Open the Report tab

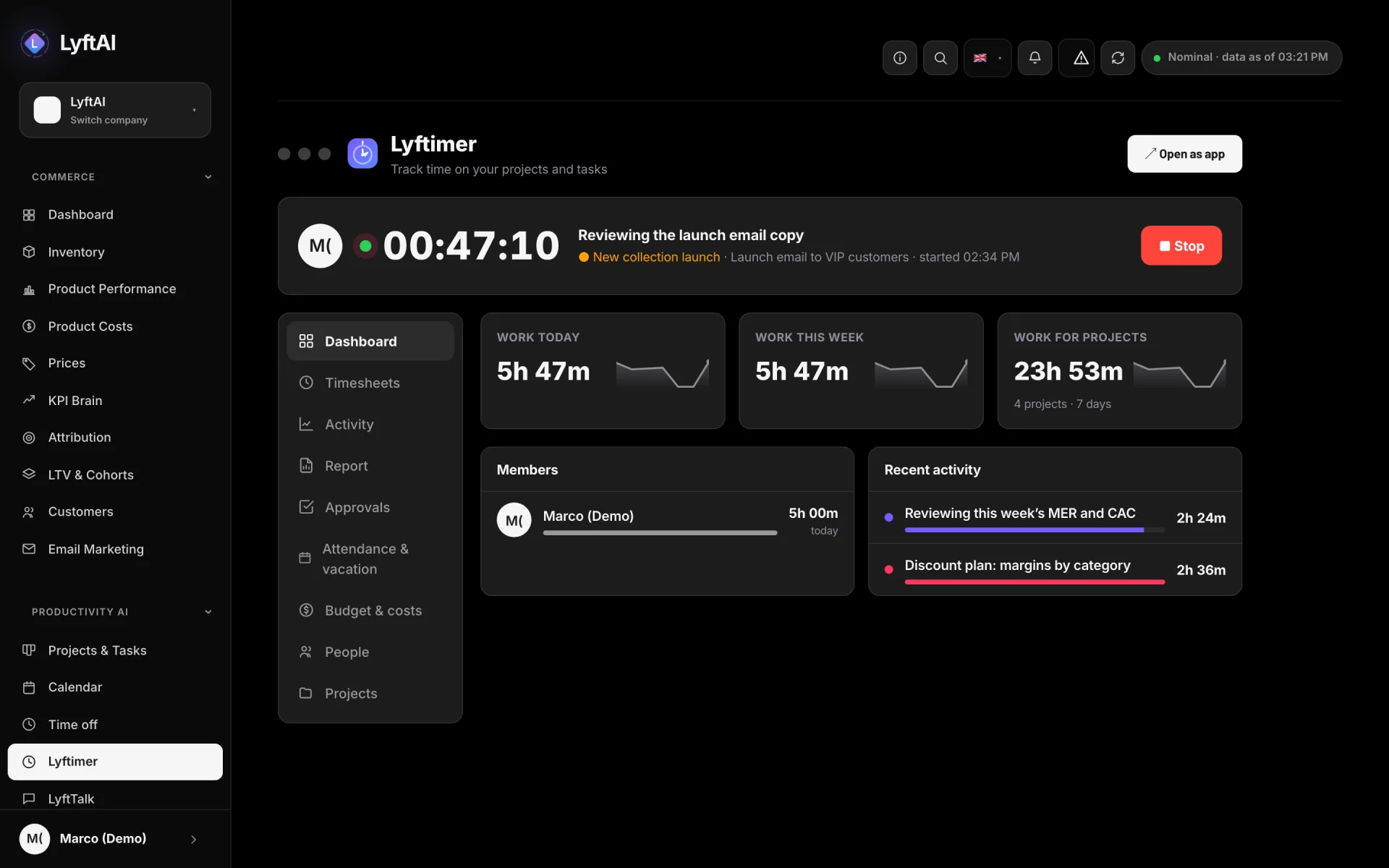coord(370,466)
